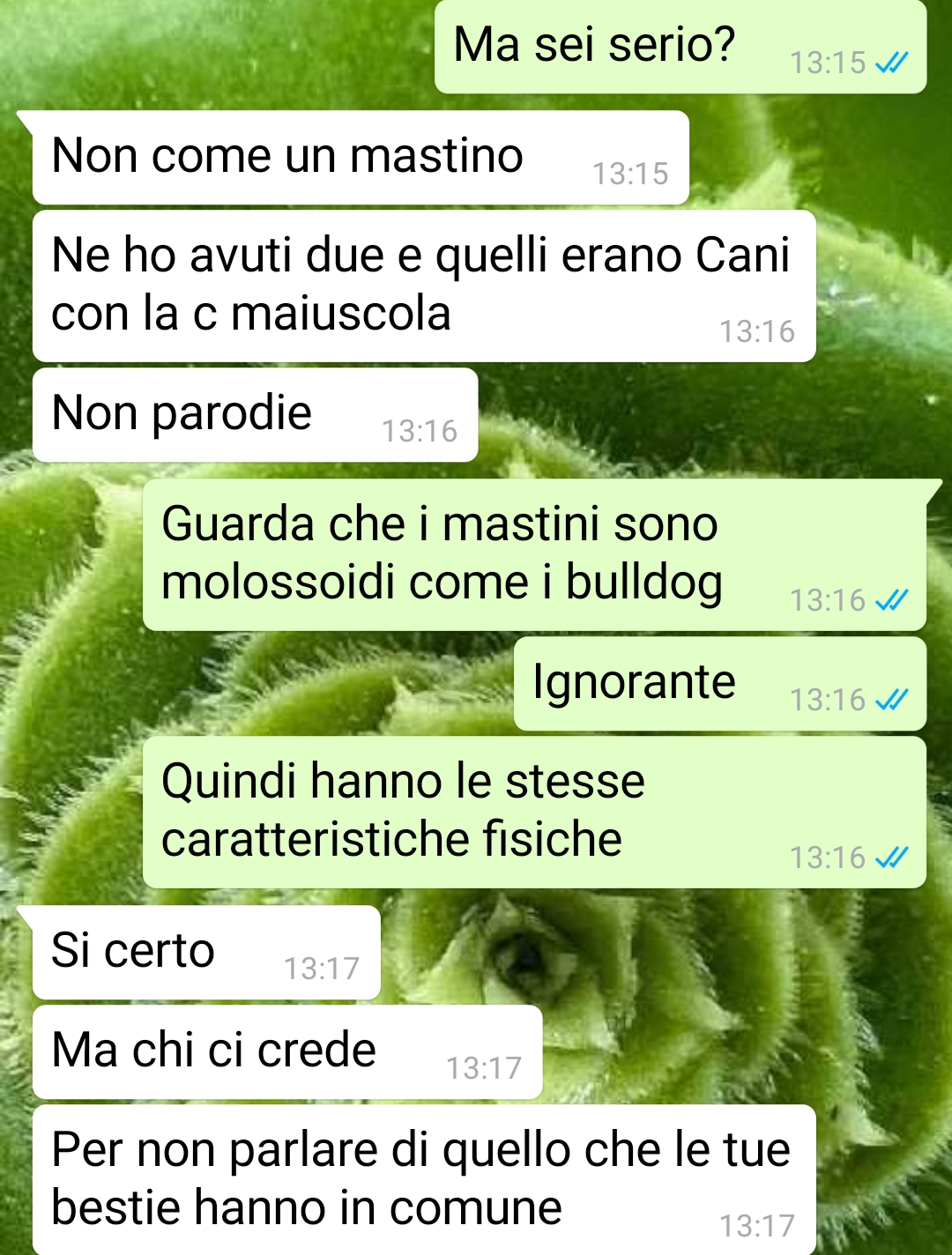The height and width of the screenshot is (1255, 952).
Task: Select the 'Ma sei serio?' message bubble
Action: [x=681, y=47]
